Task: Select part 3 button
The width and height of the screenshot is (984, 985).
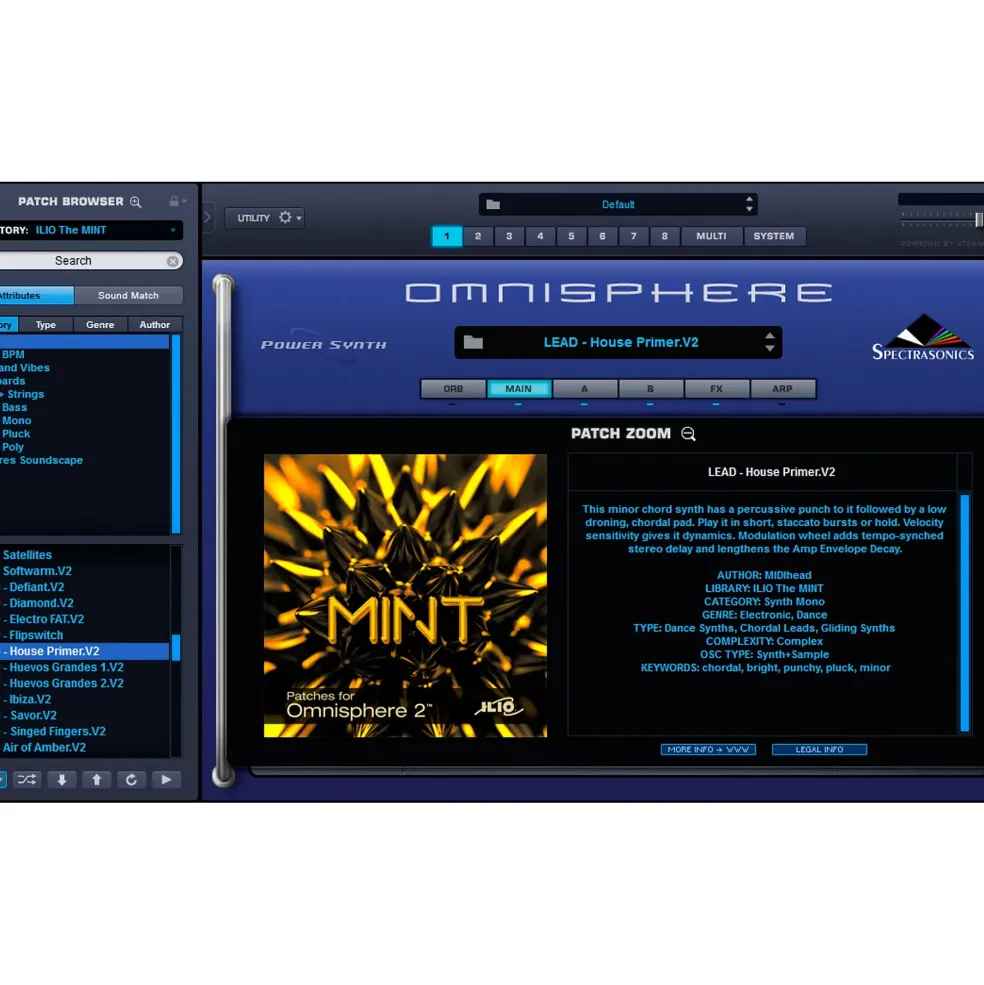Action: click(x=509, y=236)
